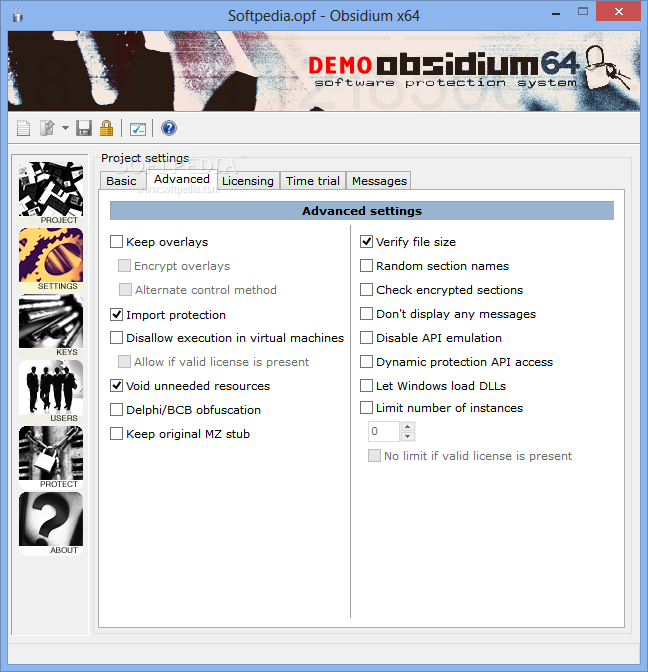Click the instances count number field
The width and height of the screenshot is (648, 672).
(384, 431)
